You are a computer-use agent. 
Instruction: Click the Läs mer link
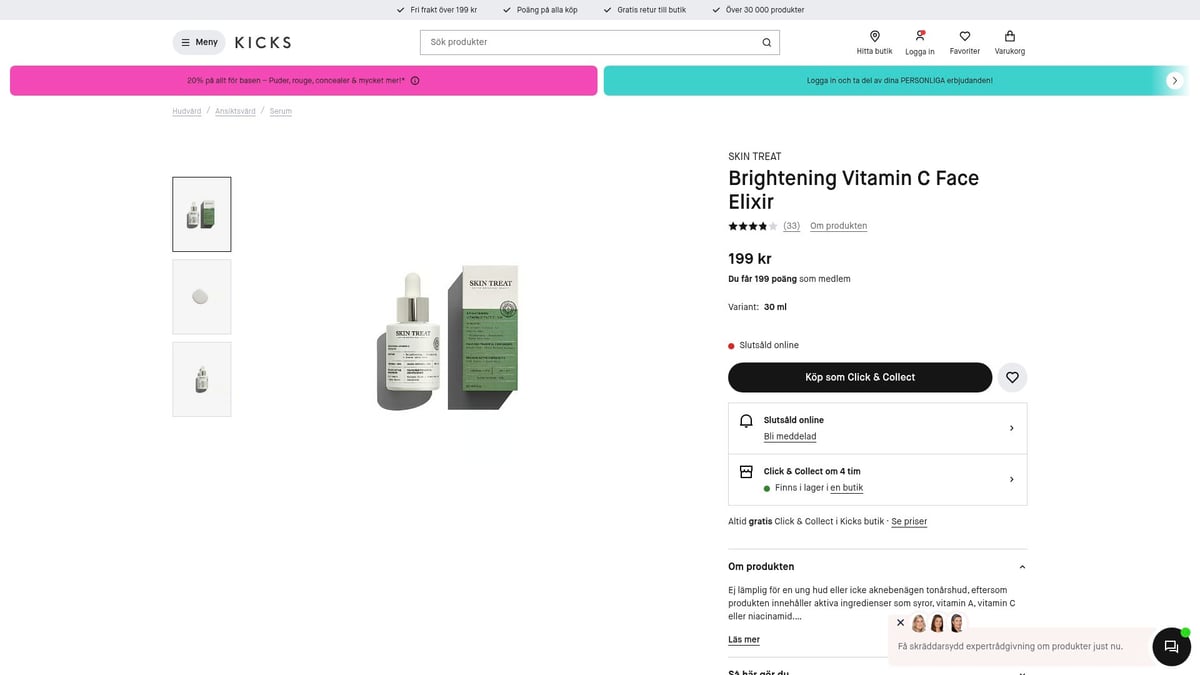click(x=744, y=640)
